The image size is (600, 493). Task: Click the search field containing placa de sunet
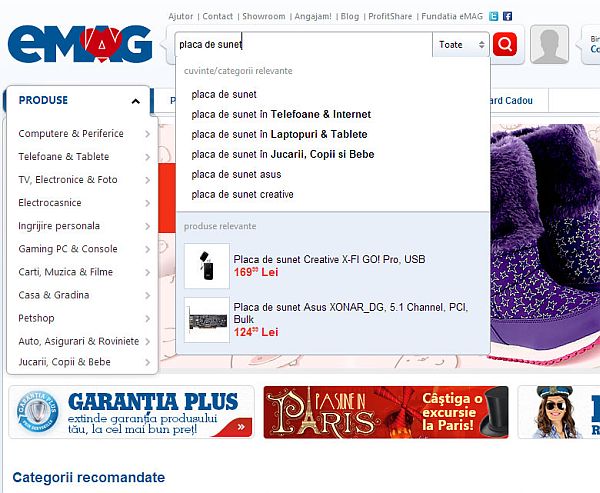(304, 45)
